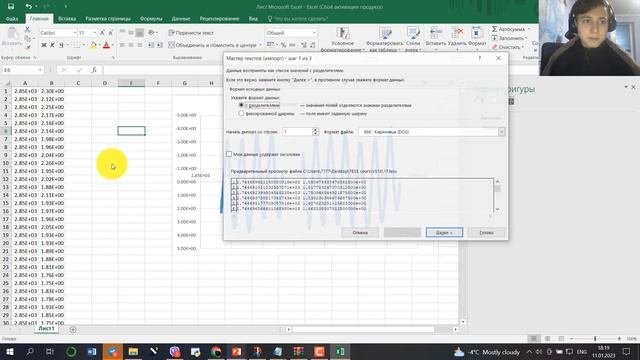Select 'с разделителями' delimited radio option
The width and height of the screenshot is (640, 360).
pyautogui.click(x=241, y=105)
